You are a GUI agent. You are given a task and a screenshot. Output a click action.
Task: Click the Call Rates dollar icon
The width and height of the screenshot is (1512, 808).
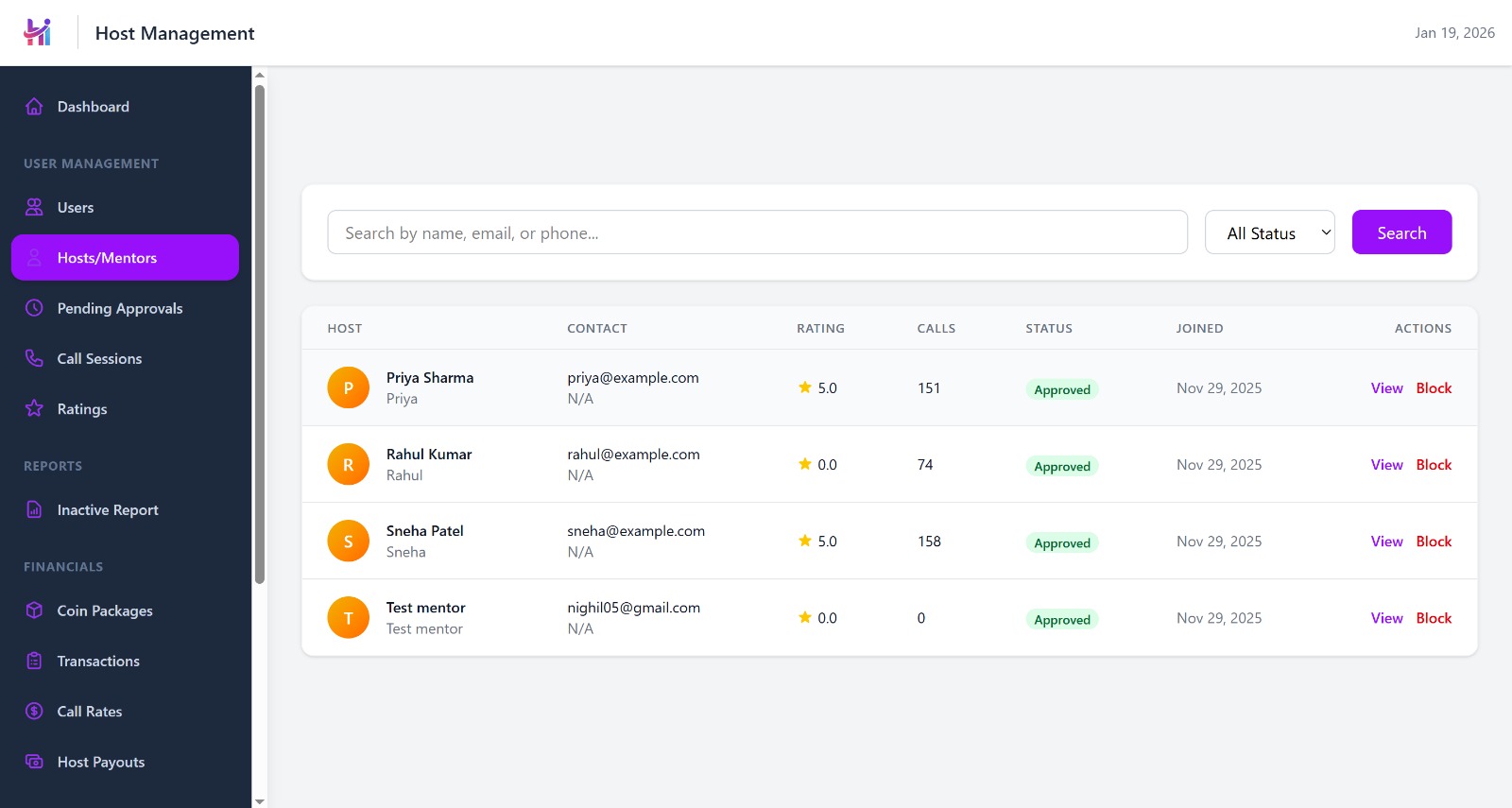(x=34, y=711)
